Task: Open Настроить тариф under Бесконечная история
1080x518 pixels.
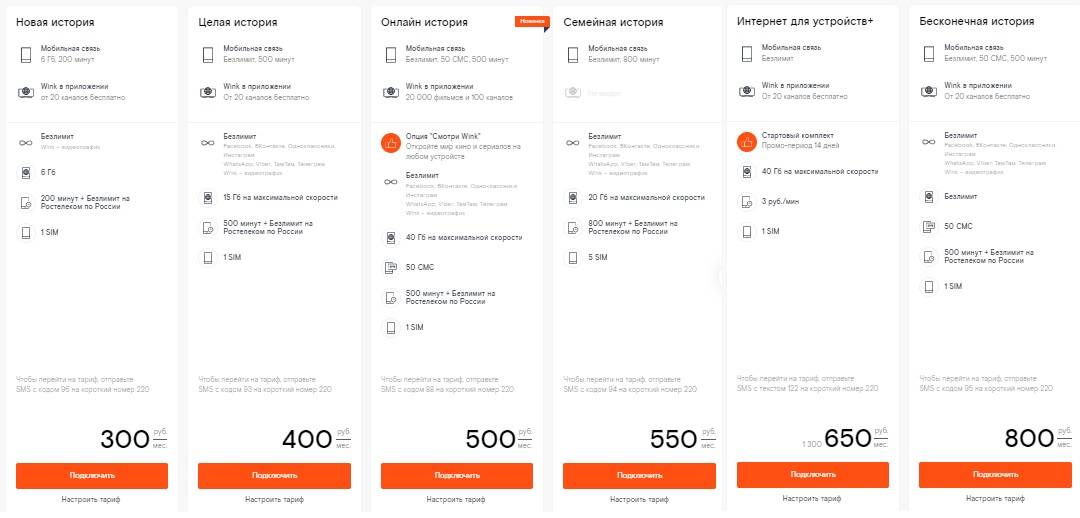Action: (x=995, y=499)
